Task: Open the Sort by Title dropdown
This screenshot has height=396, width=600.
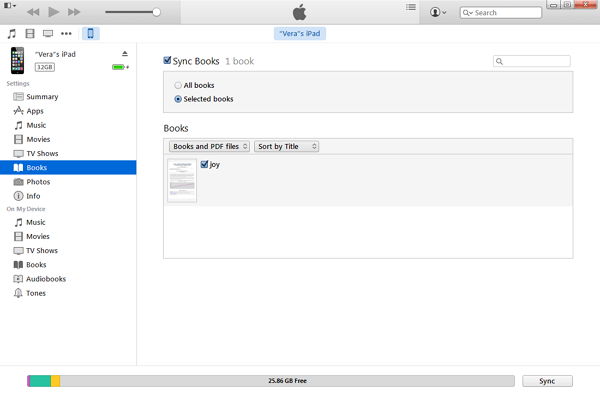Action: coord(287,147)
